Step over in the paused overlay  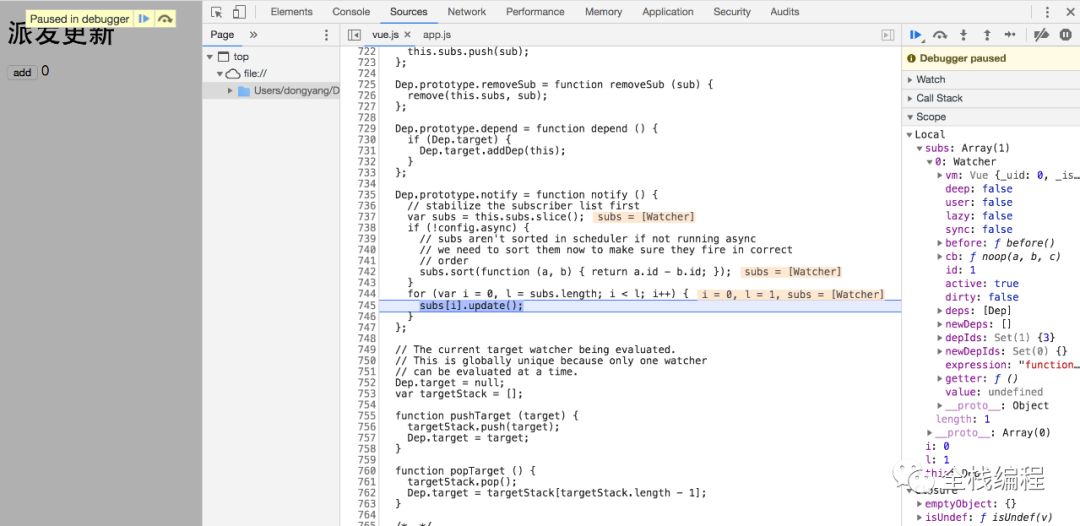[x=165, y=19]
